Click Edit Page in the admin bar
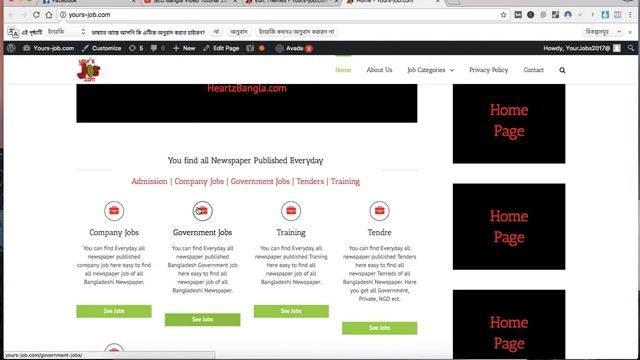Screen dimensions: 640x360 221,48
